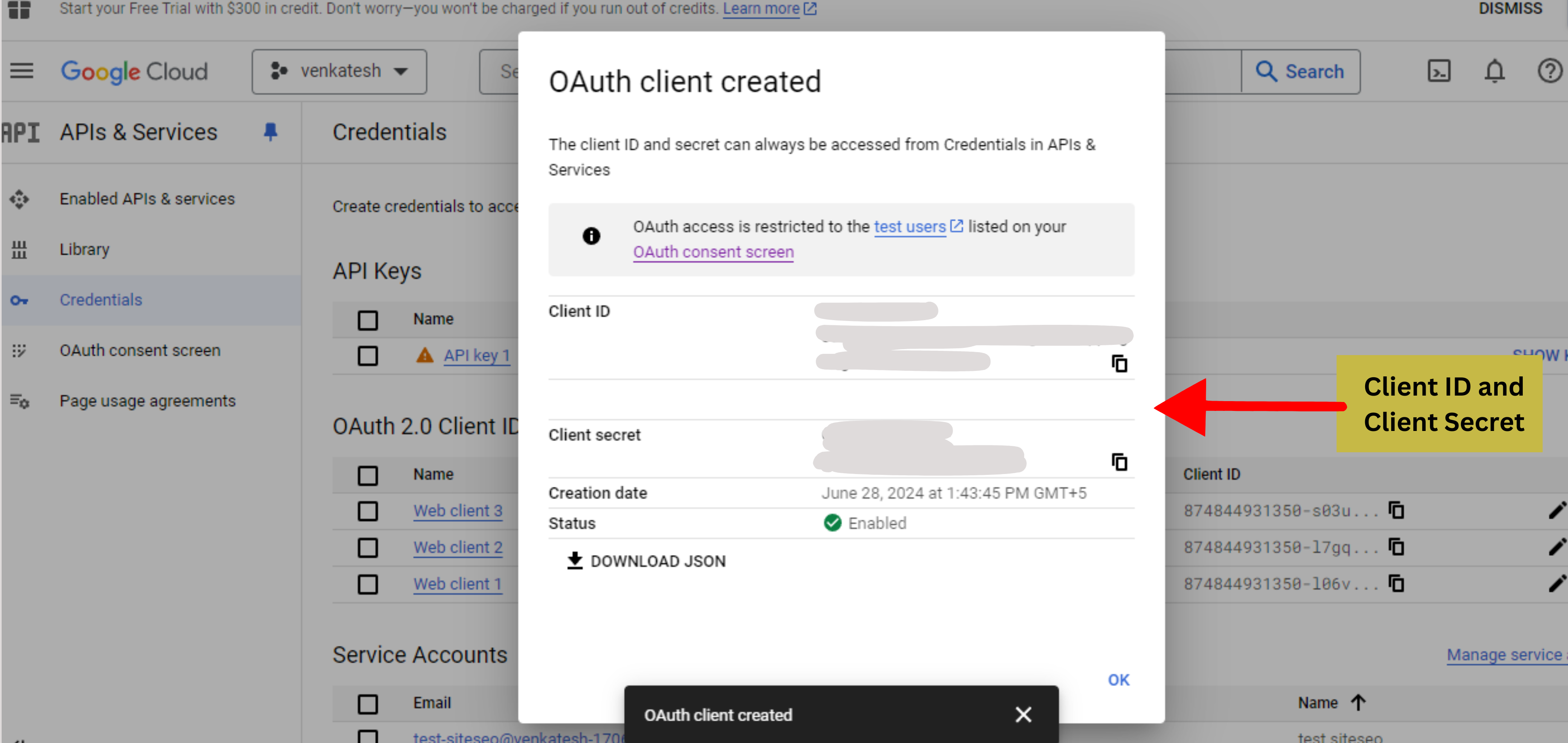Screen dimensions: 1568x743
Task: Check the API key 1 row checkbox
Action: tap(368, 355)
